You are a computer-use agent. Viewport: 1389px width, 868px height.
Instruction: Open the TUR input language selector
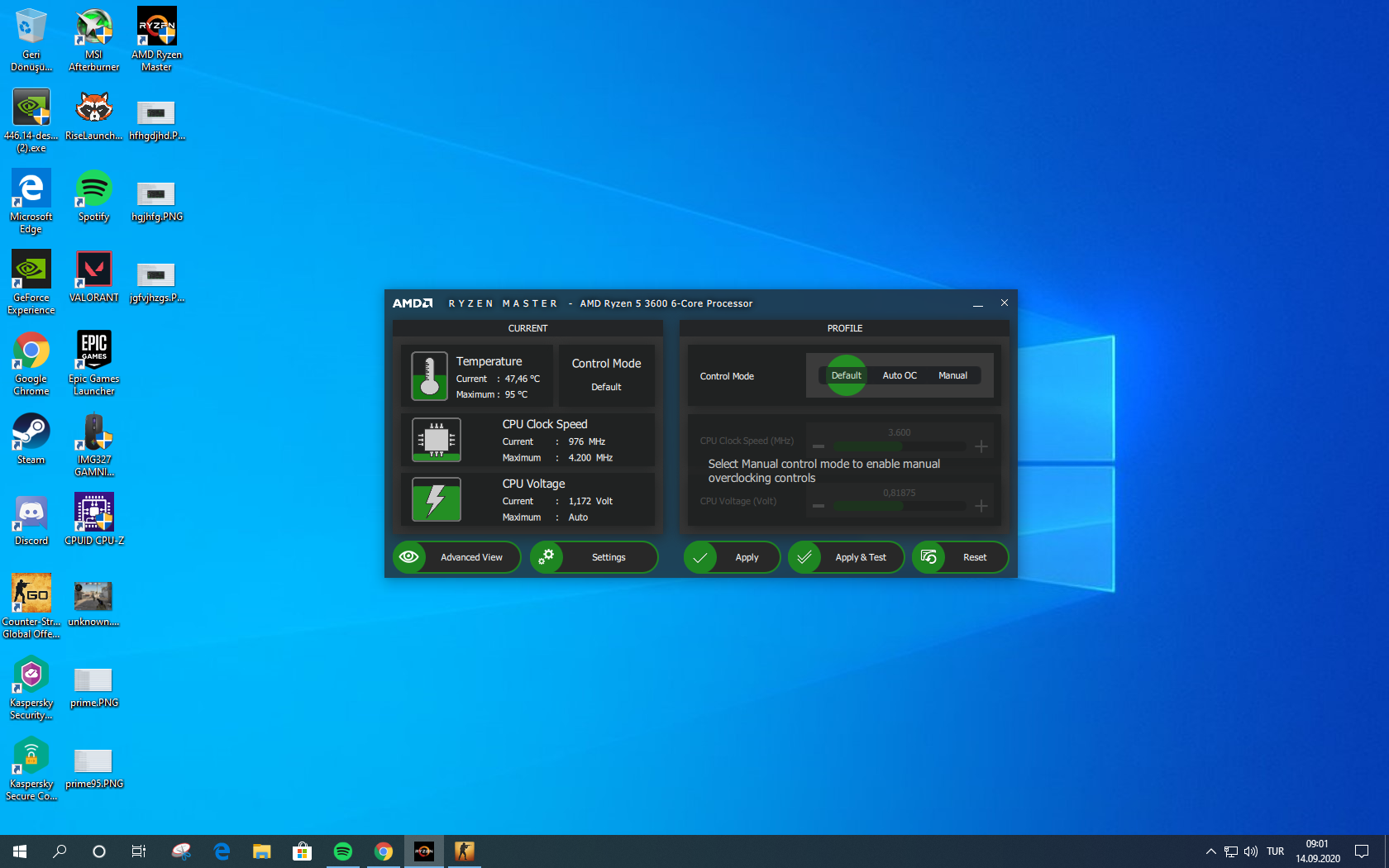(x=1275, y=851)
